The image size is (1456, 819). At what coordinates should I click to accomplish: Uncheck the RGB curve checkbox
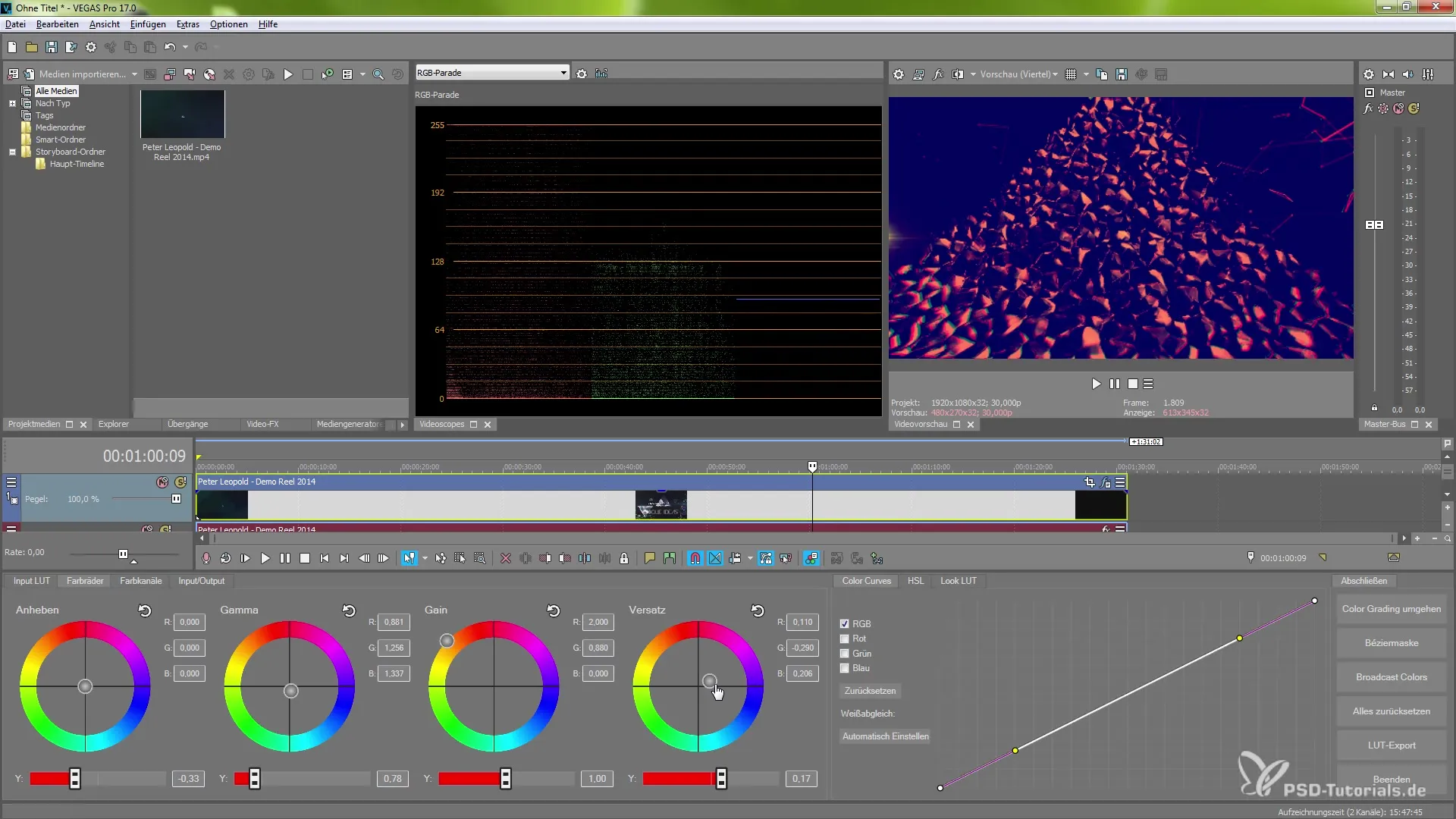pyautogui.click(x=845, y=624)
